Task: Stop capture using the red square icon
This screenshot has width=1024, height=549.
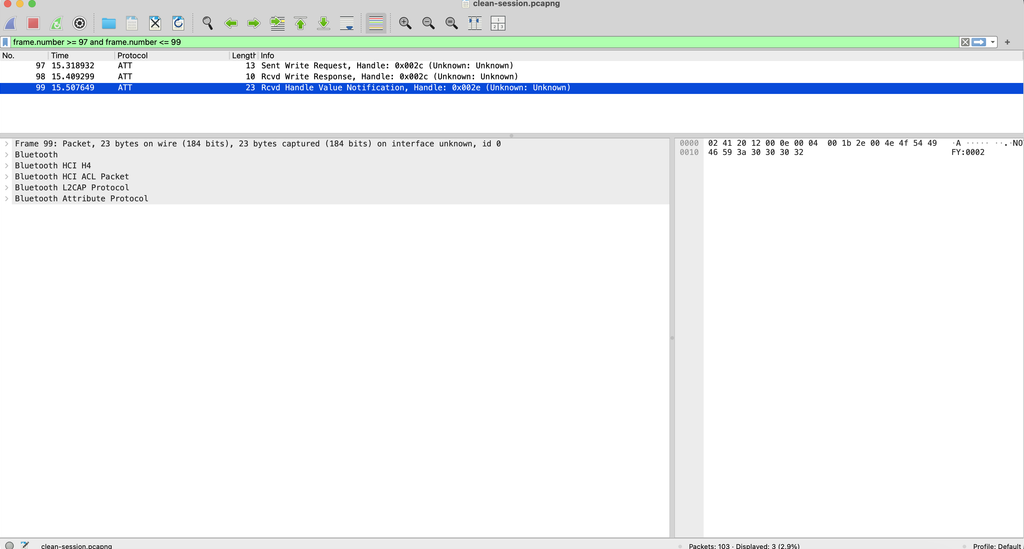Action: pos(33,24)
